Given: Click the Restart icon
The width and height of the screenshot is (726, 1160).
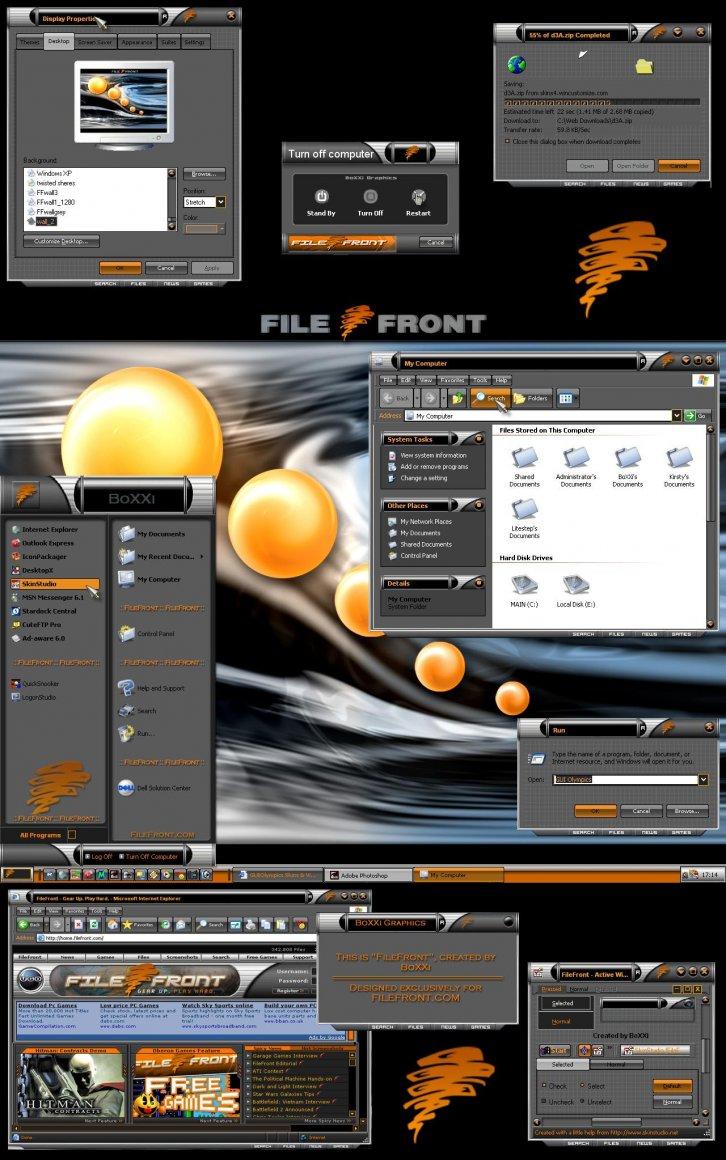Looking at the screenshot, I should pos(418,196).
